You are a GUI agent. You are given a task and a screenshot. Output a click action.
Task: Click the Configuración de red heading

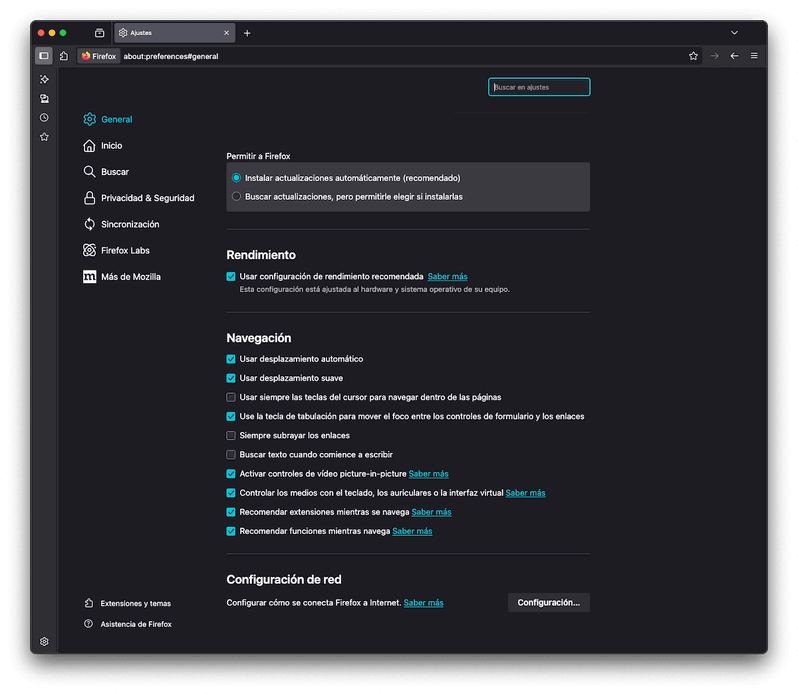[284, 580]
